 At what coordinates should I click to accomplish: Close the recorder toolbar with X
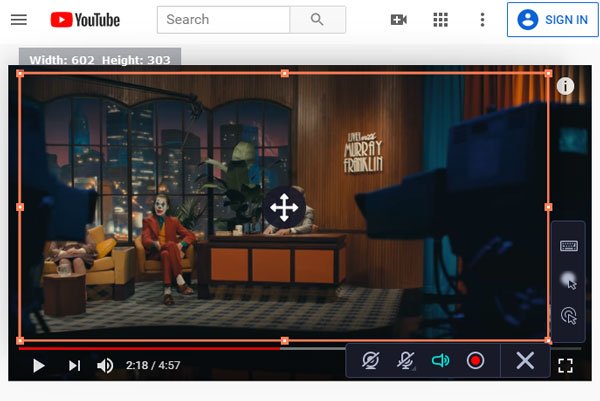click(x=525, y=360)
